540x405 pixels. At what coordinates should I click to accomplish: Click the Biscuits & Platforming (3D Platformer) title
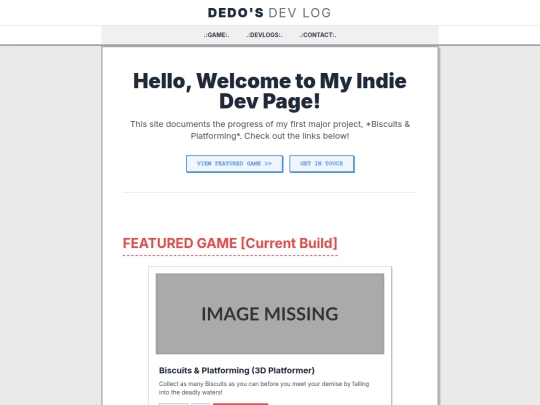(x=237, y=370)
